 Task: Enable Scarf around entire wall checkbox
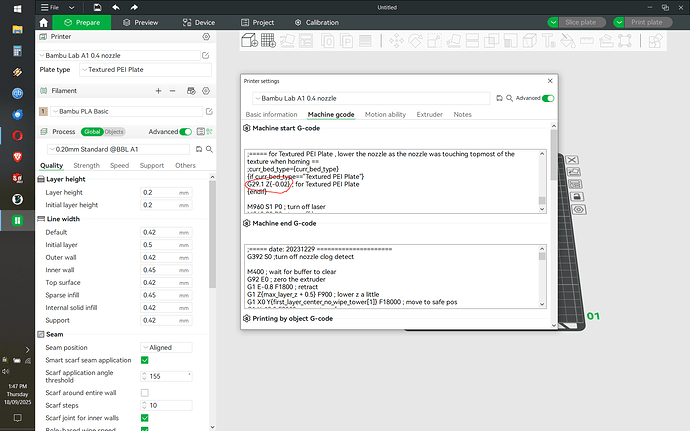[x=144, y=392]
